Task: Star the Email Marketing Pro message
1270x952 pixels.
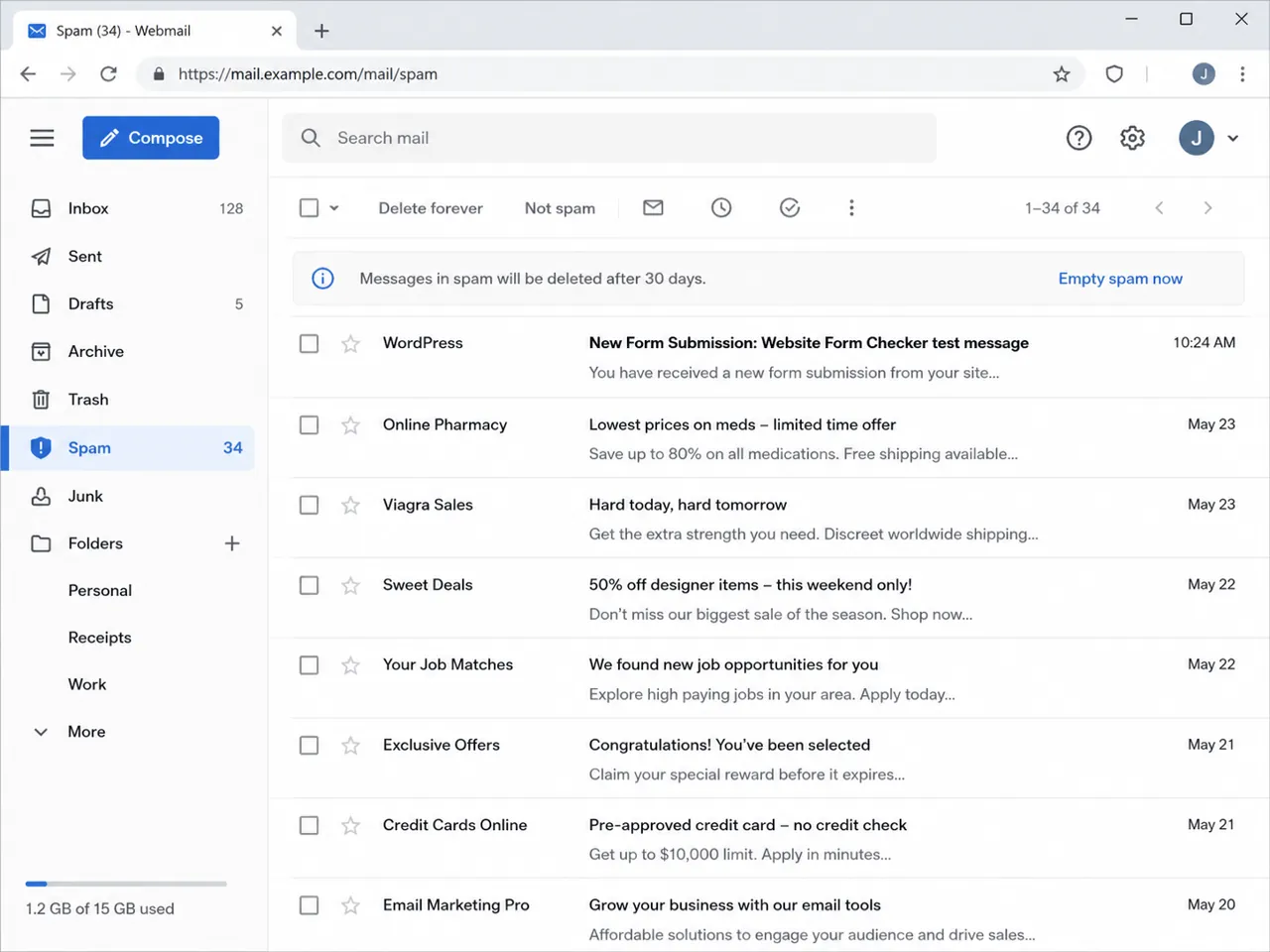Action: click(350, 905)
